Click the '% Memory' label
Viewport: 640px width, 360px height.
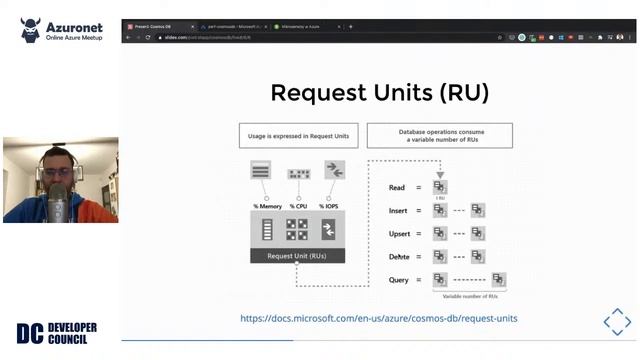point(268,207)
